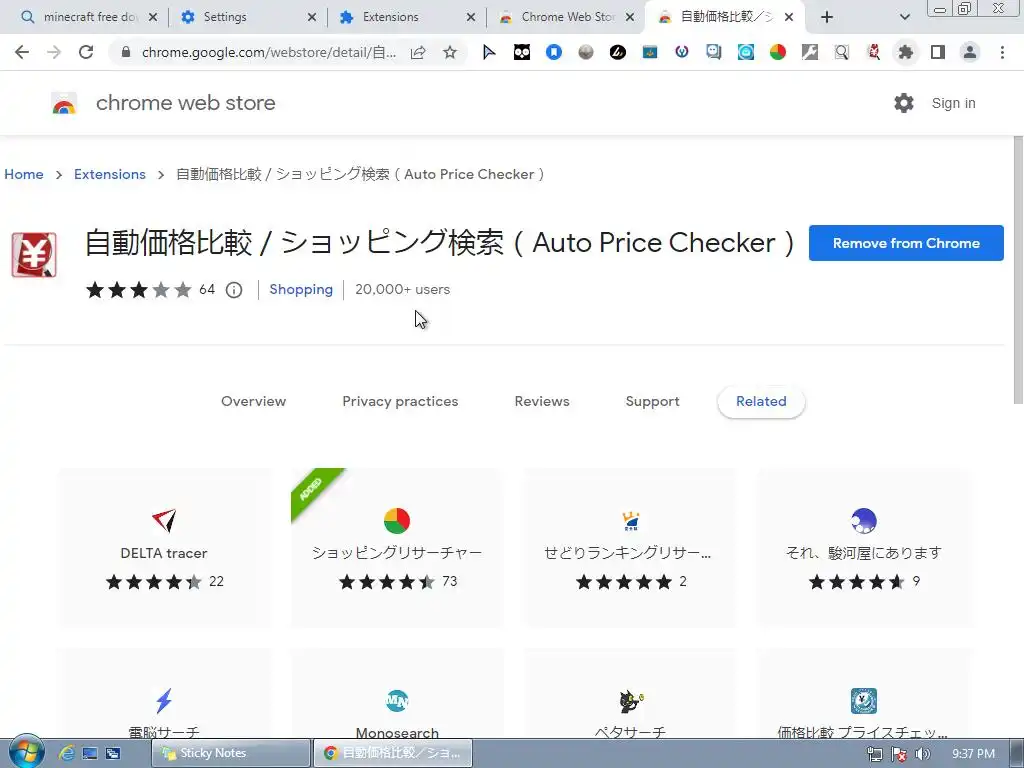
Task: Open the ショッピングリサーチャー extension card
Action: 397,548
